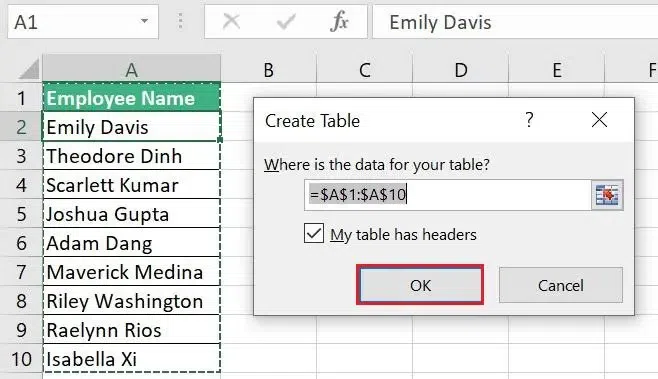Select all cells with corner triangle
Image resolution: width=658 pixels, height=379 pixels.
[29, 69]
